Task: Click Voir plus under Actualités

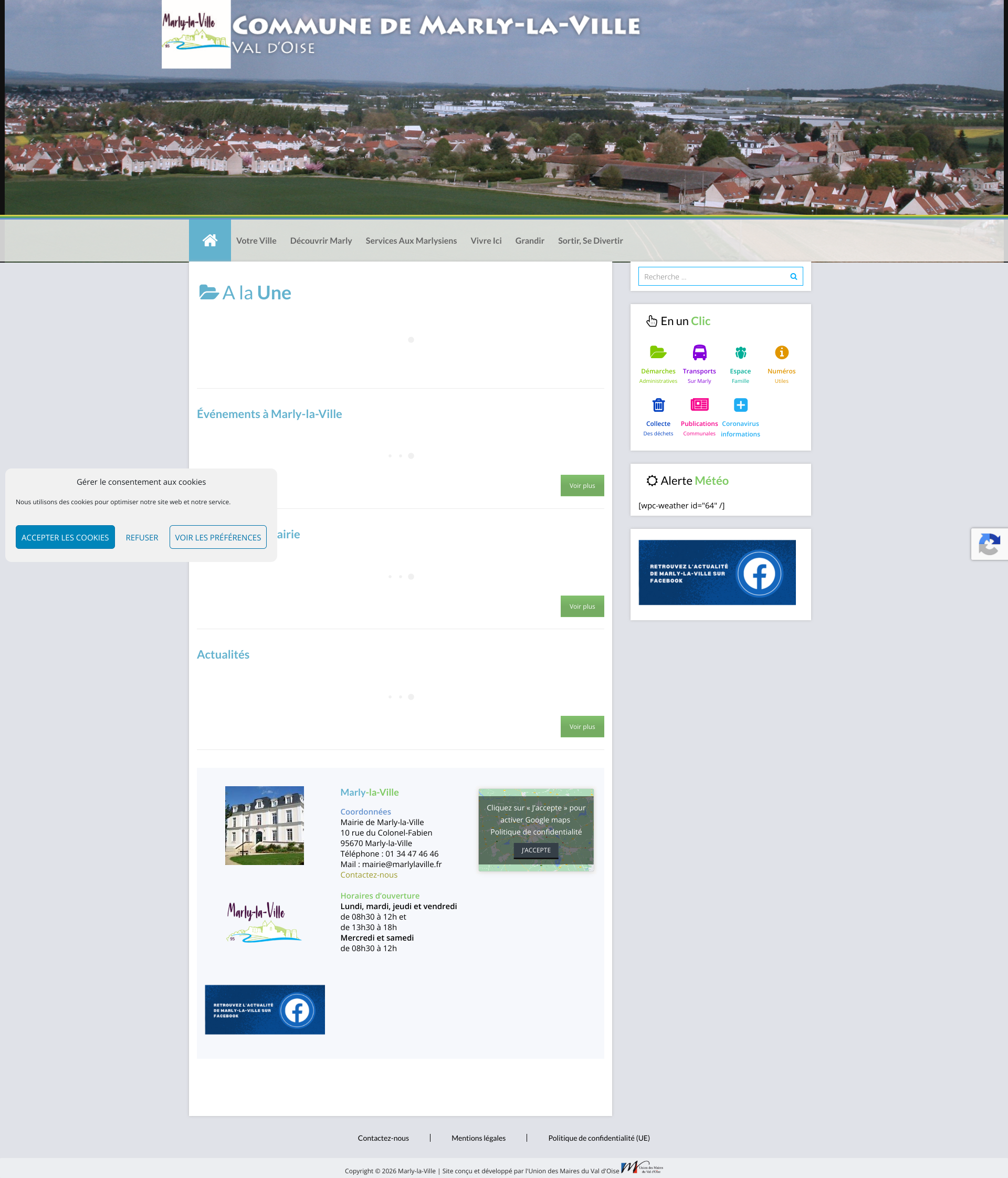Action: pyautogui.click(x=582, y=726)
